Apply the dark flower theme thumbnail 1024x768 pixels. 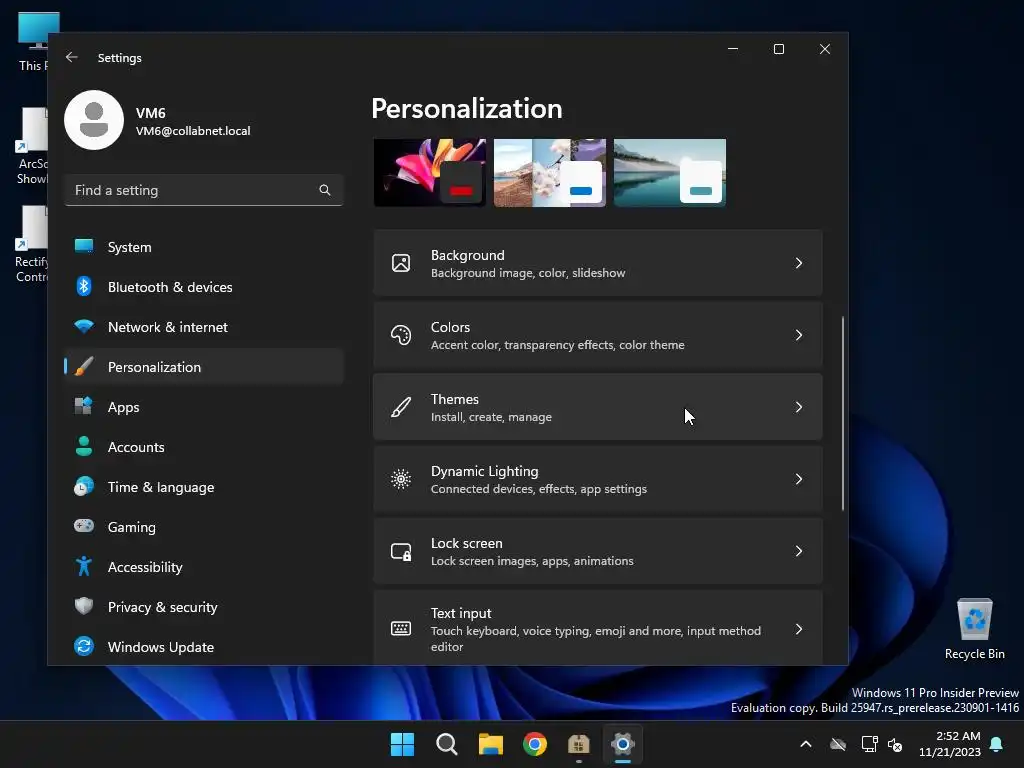coord(430,172)
